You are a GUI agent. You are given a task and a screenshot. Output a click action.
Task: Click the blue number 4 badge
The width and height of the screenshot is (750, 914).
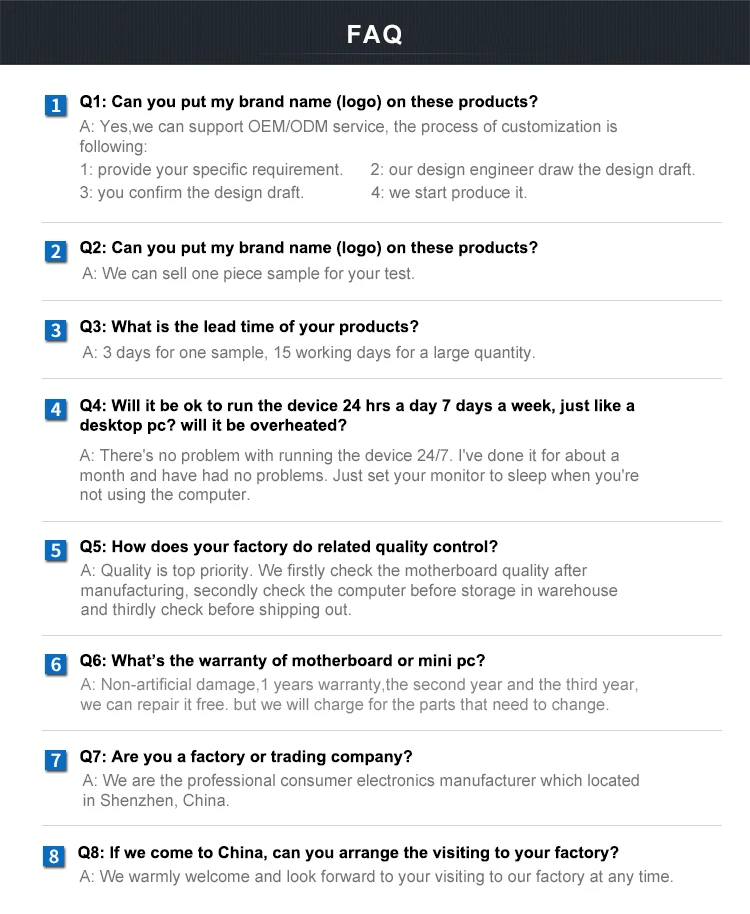(55, 409)
